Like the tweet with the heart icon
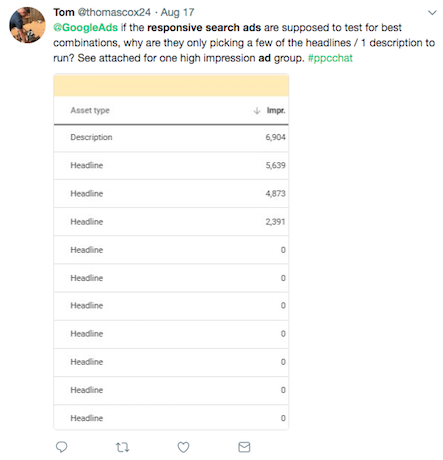This screenshot has height=460, width=443. pyautogui.click(x=183, y=447)
